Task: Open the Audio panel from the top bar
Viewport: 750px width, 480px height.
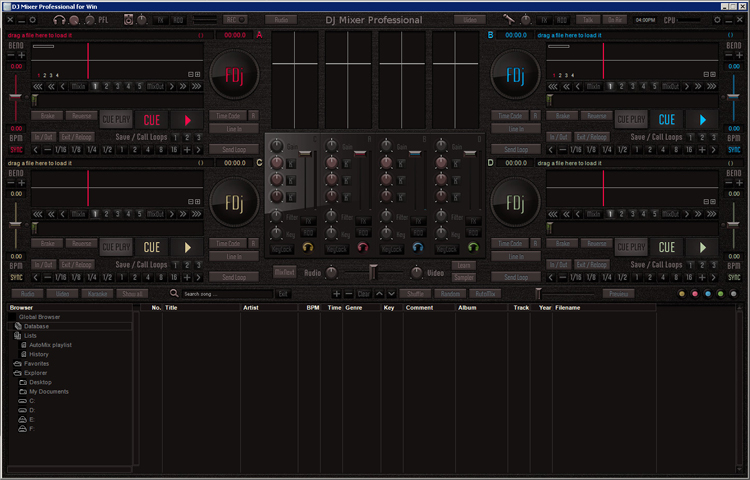Action: point(281,20)
